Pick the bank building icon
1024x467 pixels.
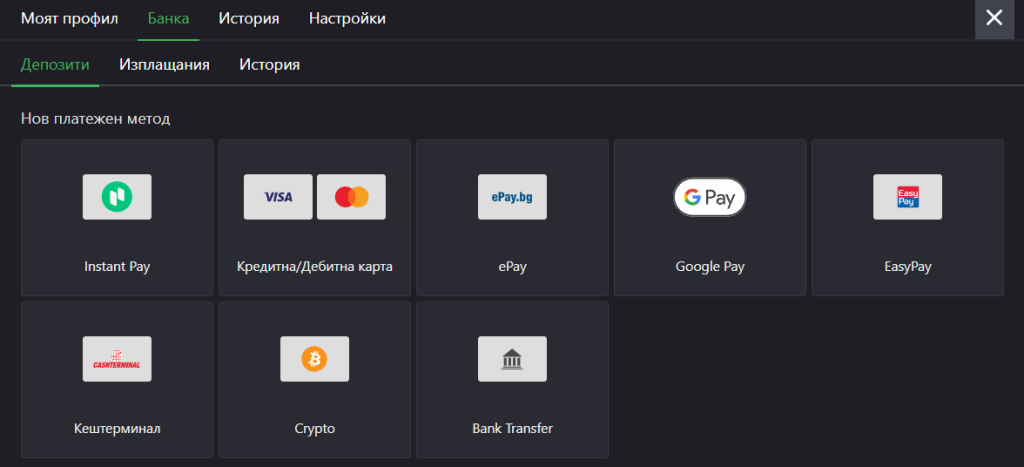[512, 359]
